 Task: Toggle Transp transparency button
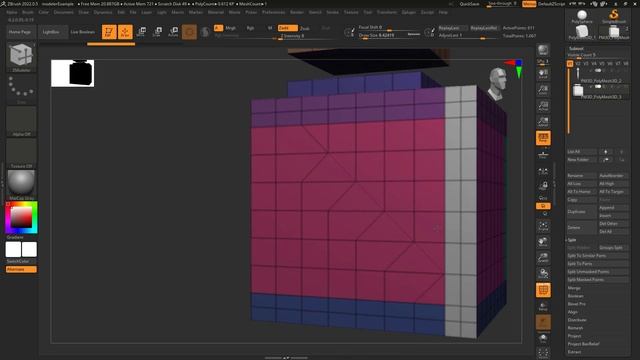click(543, 306)
